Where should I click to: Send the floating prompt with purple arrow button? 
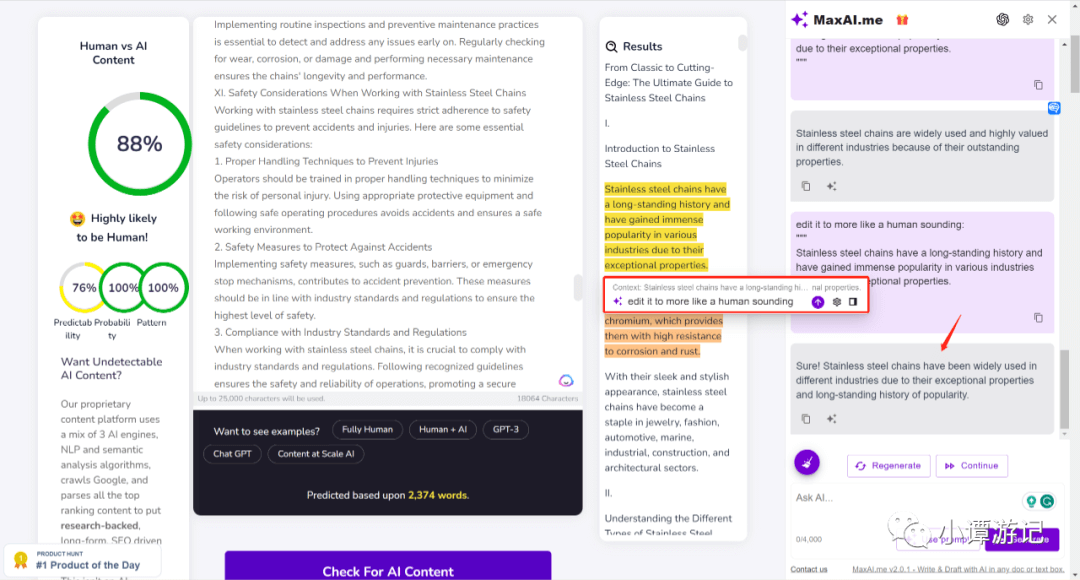pos(818,302)
